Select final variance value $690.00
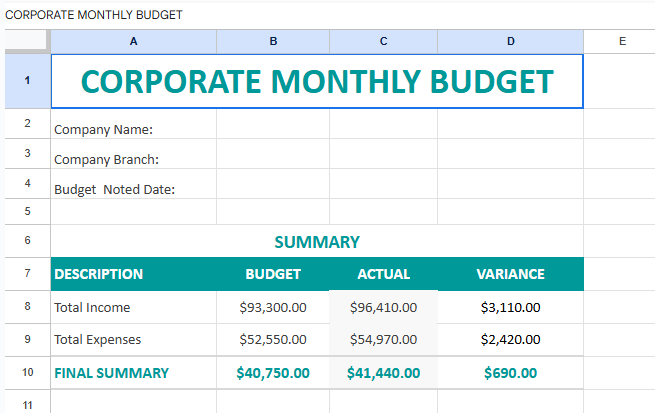This screenshot has width=655, height=413. pos(510,373)
